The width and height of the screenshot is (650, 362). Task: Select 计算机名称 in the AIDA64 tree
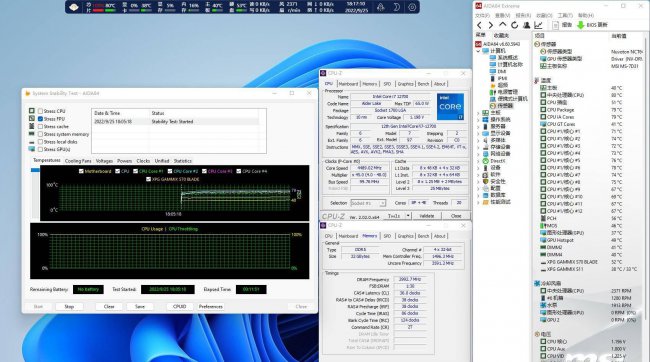[x=510, y=65]
